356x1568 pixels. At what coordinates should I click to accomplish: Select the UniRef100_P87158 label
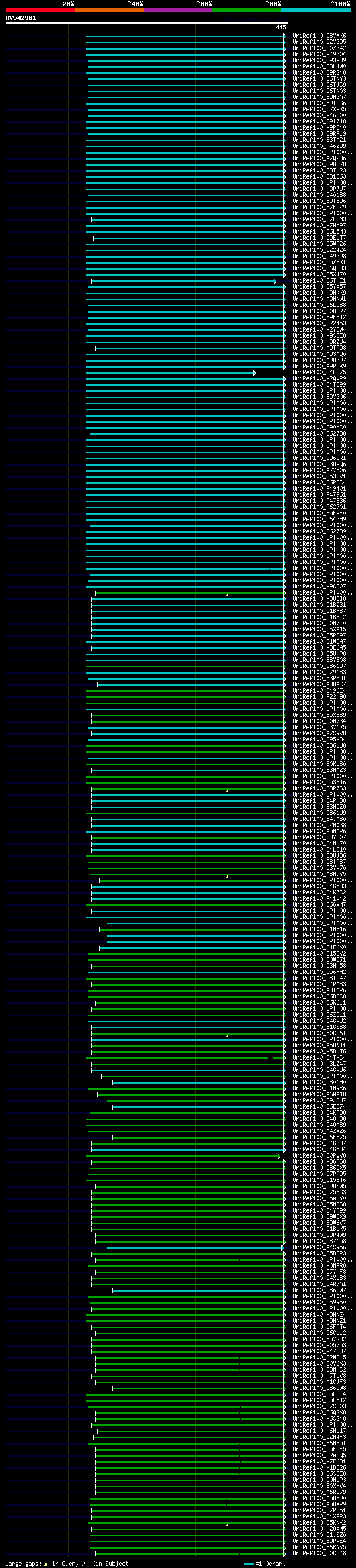pyautogui.click(x=319, y=1241)
